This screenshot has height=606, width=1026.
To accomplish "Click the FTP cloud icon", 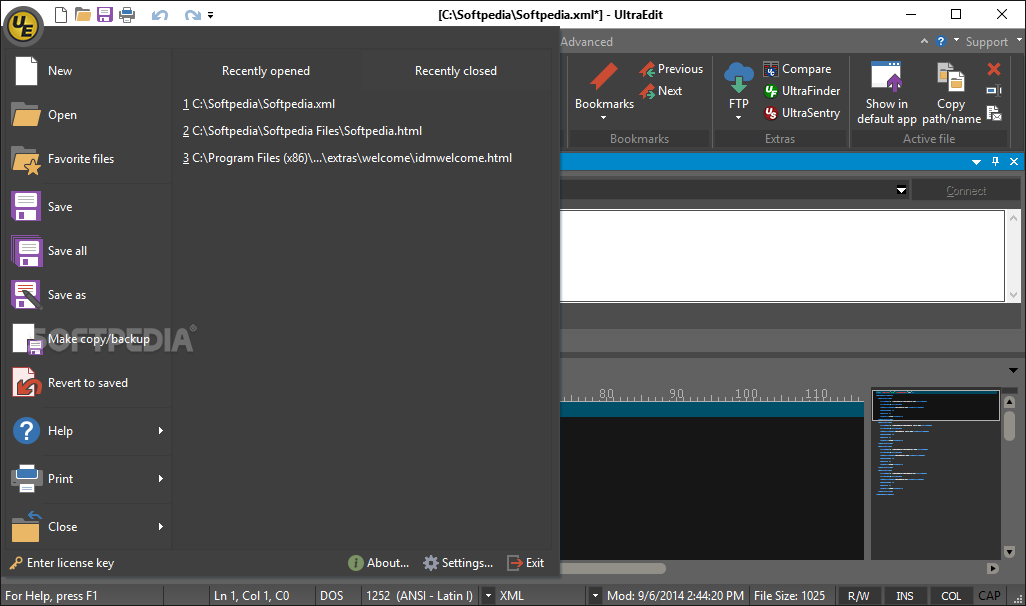I will click(x=739, y=77).
